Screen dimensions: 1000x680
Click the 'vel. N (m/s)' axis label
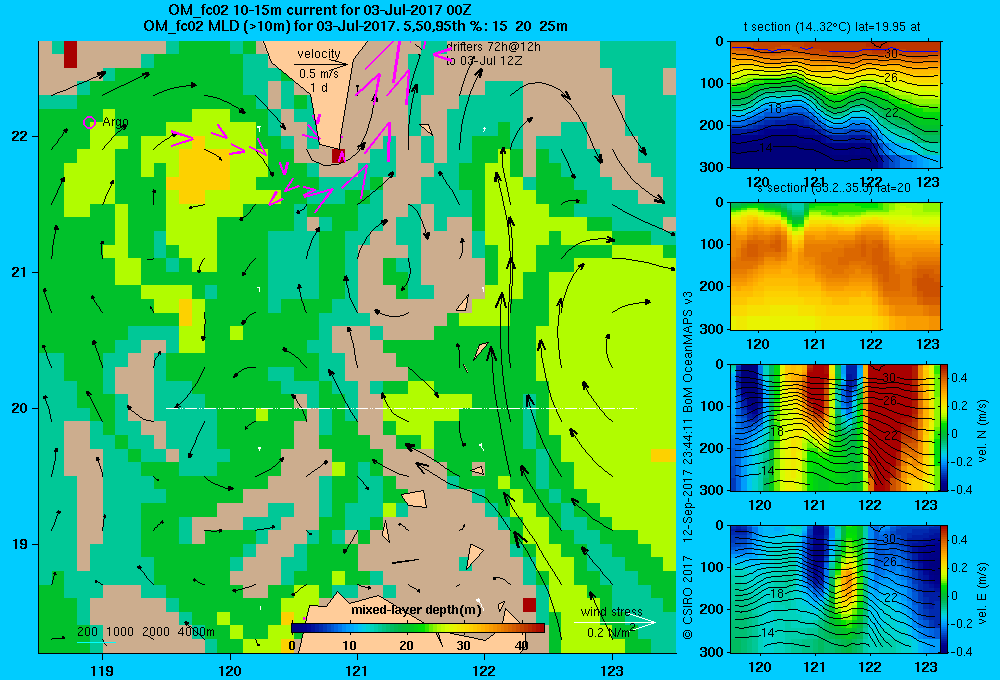point(982,431)
